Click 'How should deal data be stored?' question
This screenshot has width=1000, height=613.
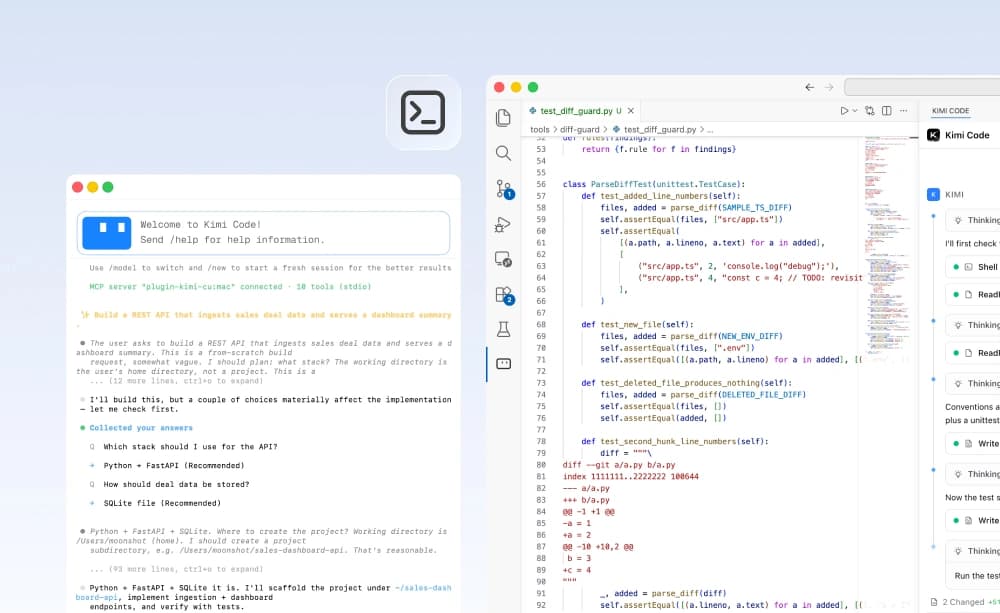pyautogui.click(x=176, y=484)
